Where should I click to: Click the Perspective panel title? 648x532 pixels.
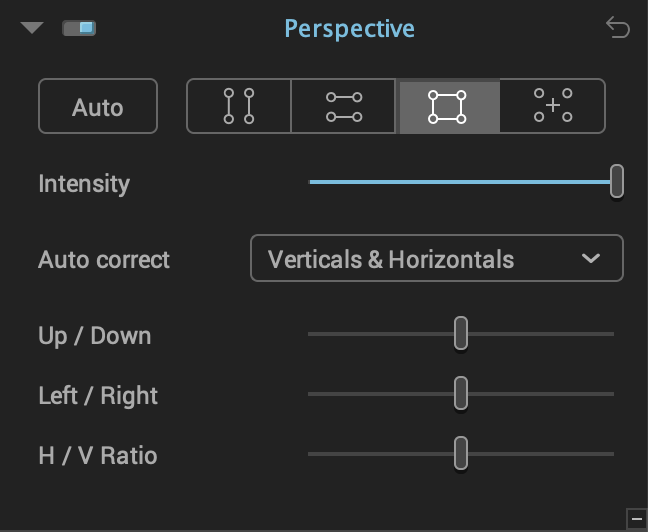point(350,29)
